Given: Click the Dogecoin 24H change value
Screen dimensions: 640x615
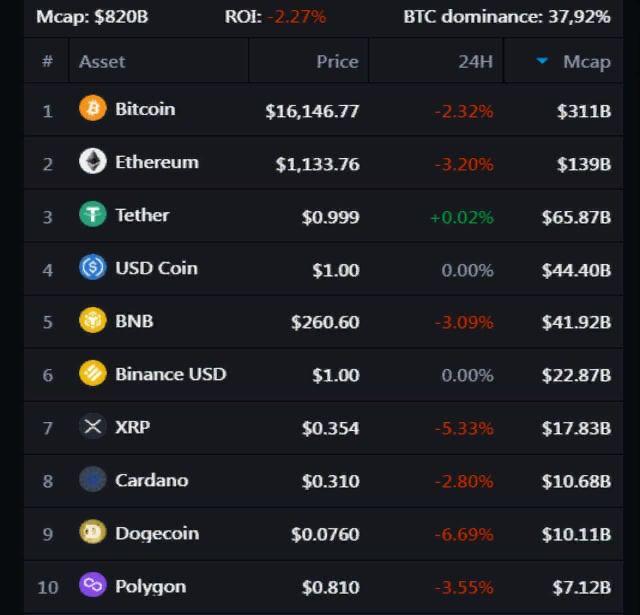Looking at the screenshot, I should point(463,534).
